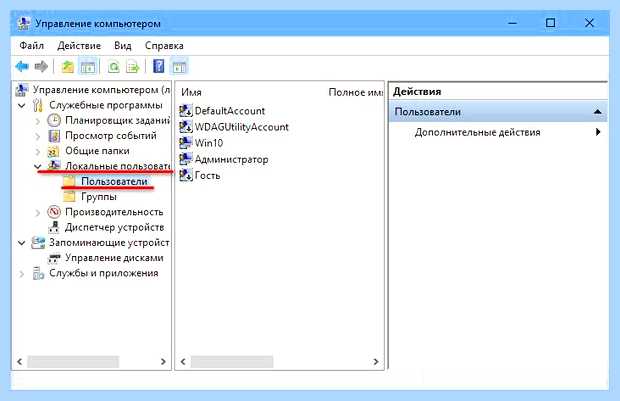Click the Export list toolbar icon
This screenshot has height=401, width=620.
click(133, 66)
